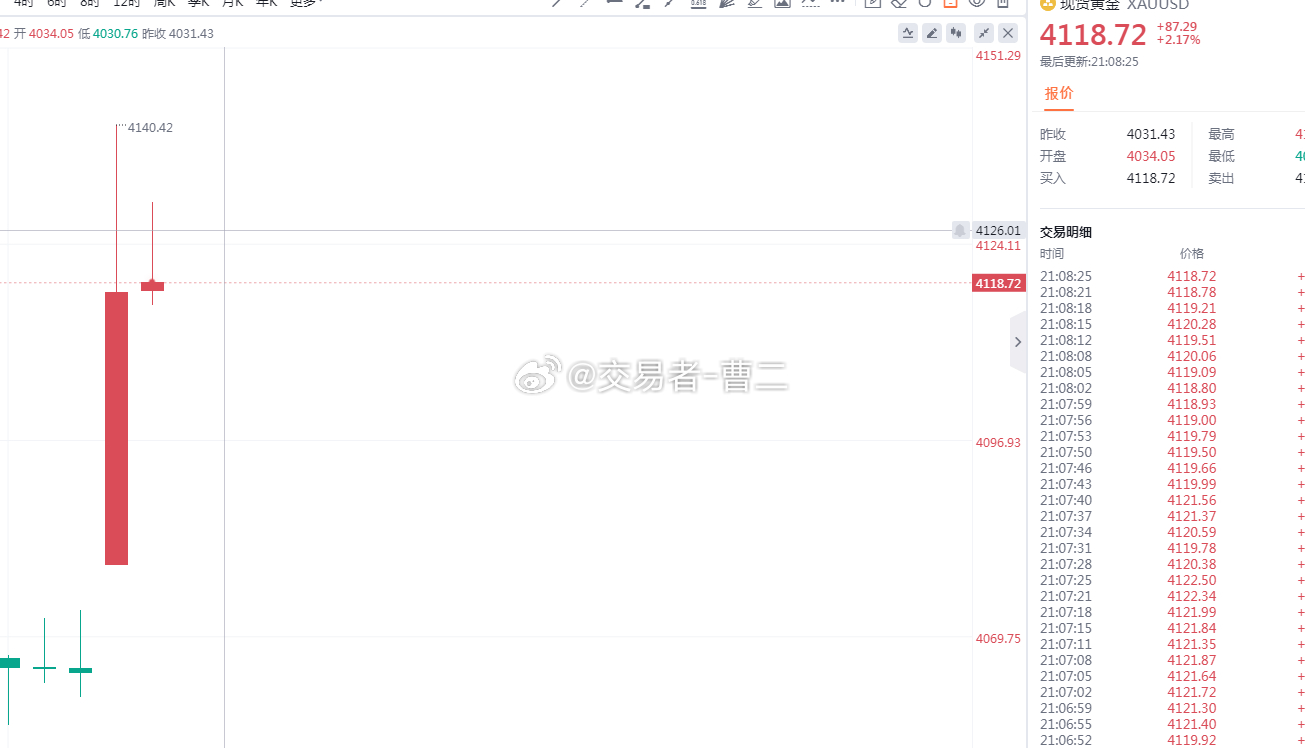Open the chart indicators icon
Image resolution: width=1305 pixels, height=748 pixels.
(907, 33)
